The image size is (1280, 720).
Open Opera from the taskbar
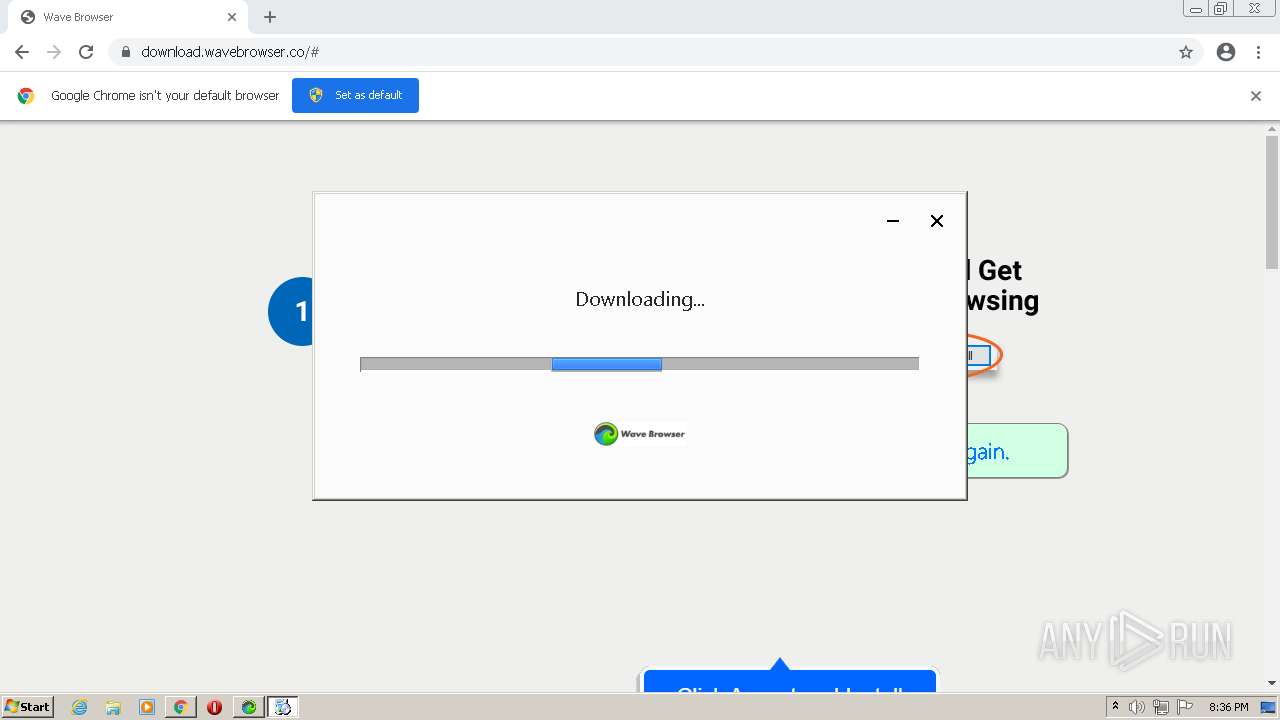tap(214, 707)
